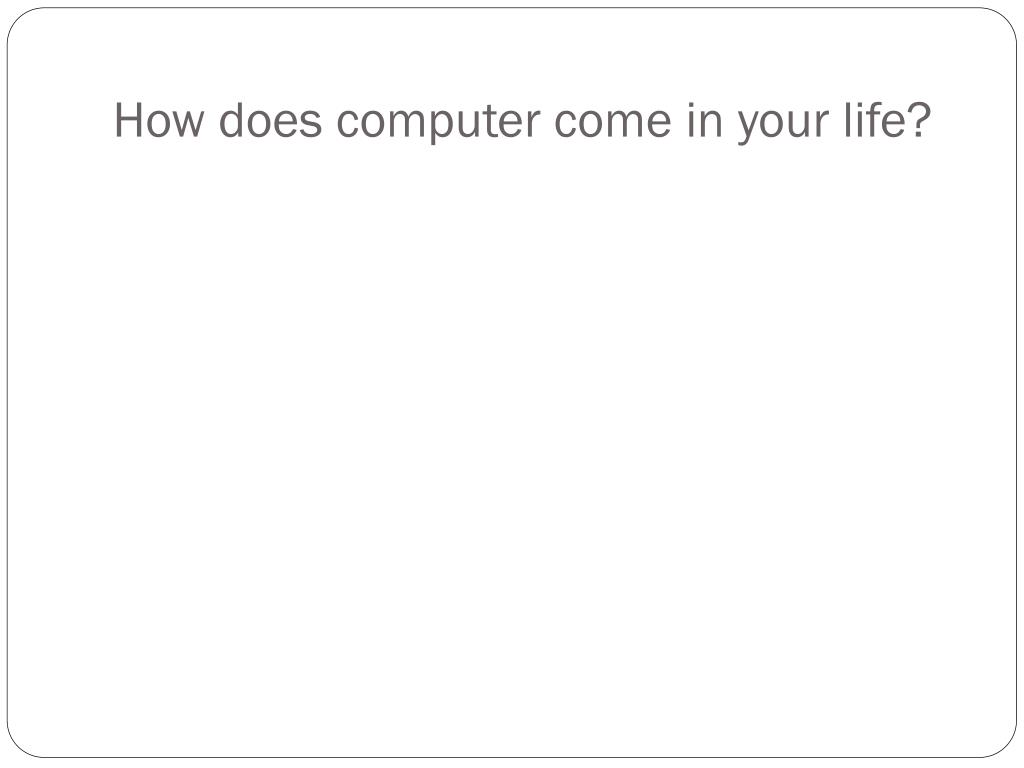This screenshot has height=768, width=1024.
Task: Click the first word 'come' in the title
Action: coord(613,124)
